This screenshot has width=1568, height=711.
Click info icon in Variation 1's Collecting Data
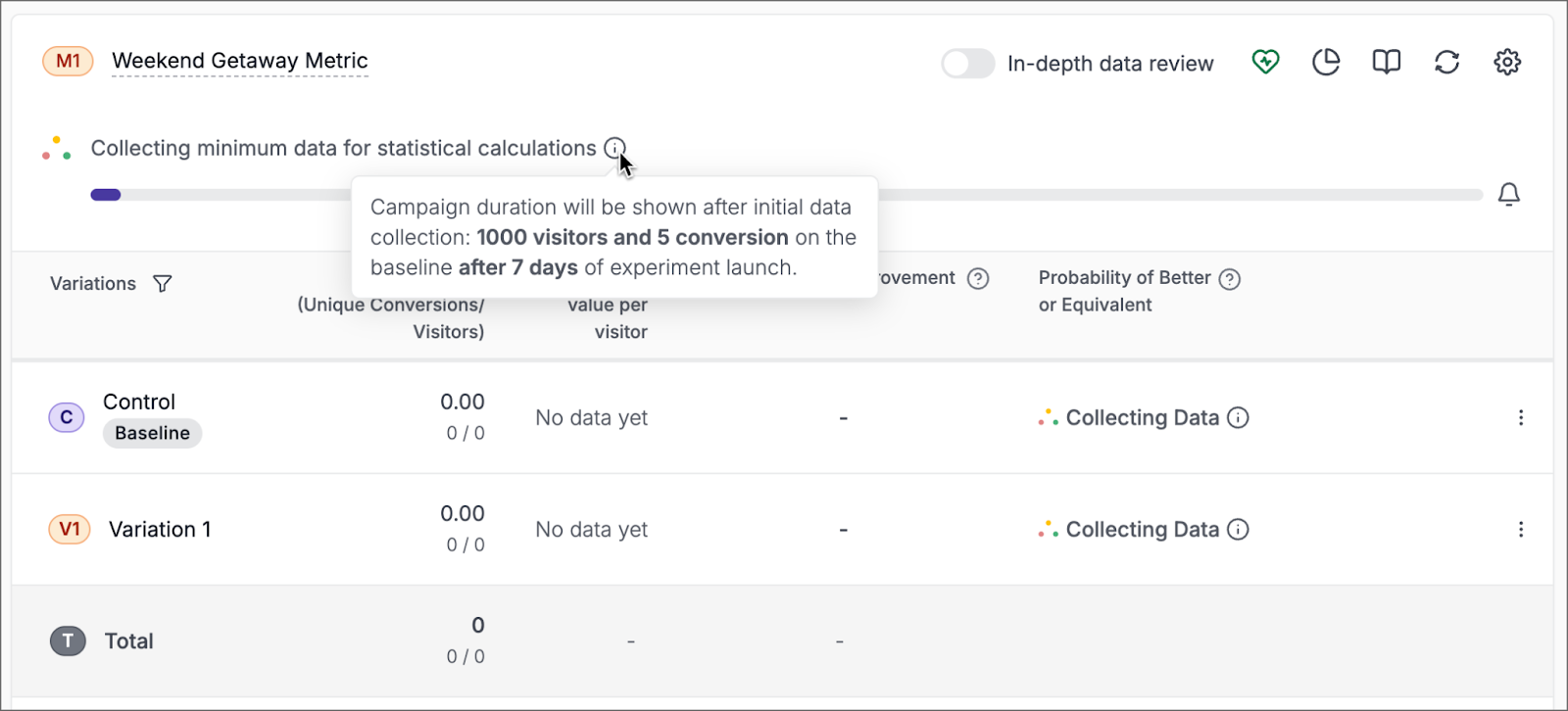click(x=1239, y=530)
